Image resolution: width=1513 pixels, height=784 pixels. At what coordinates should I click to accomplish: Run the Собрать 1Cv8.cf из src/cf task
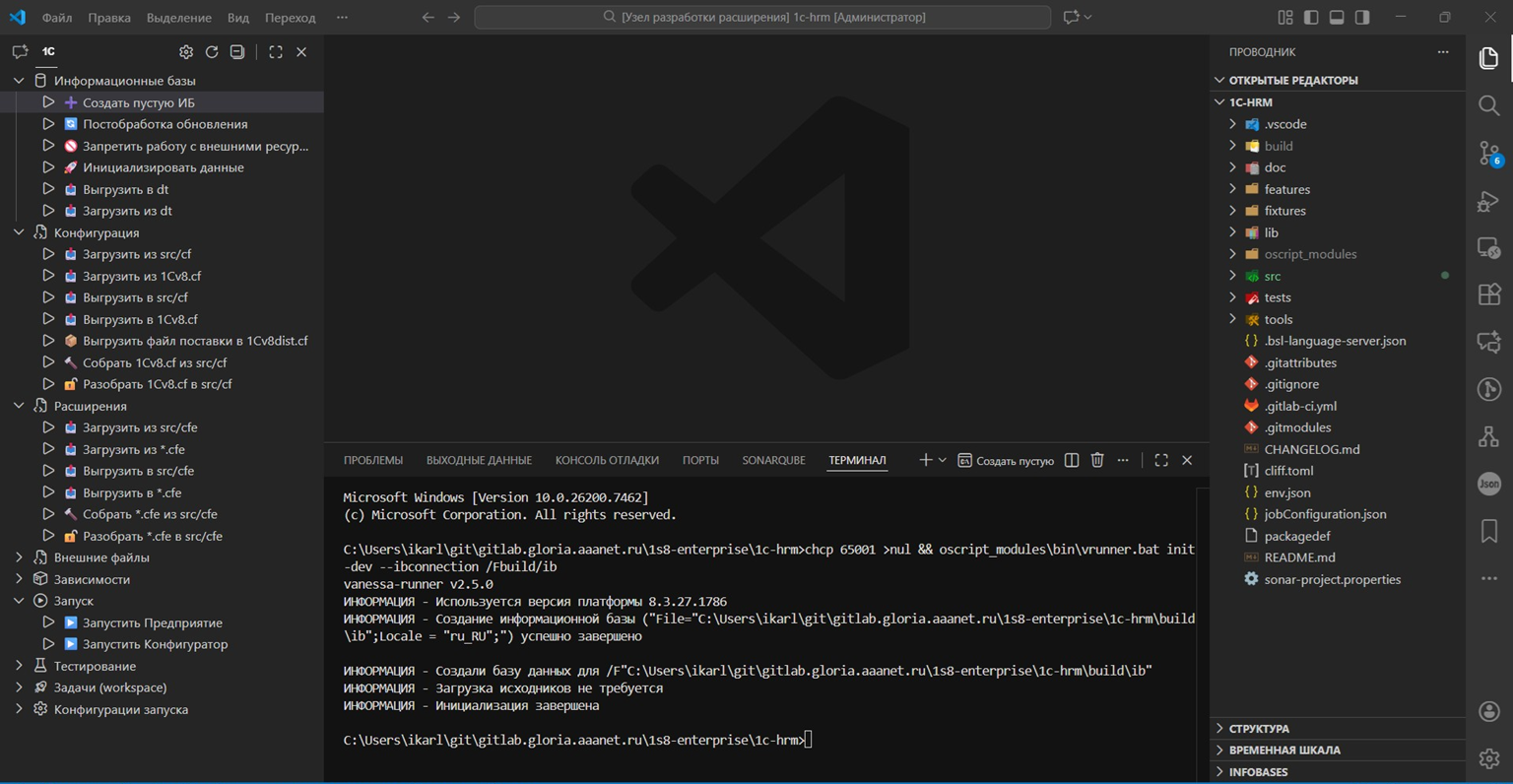[48, 362]
